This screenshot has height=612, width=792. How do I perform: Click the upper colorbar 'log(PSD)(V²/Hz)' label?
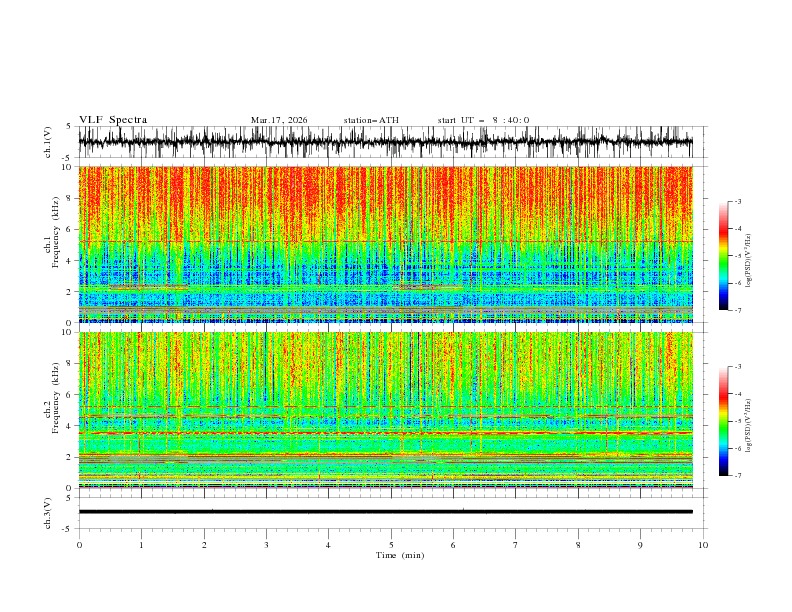[749, 261]
